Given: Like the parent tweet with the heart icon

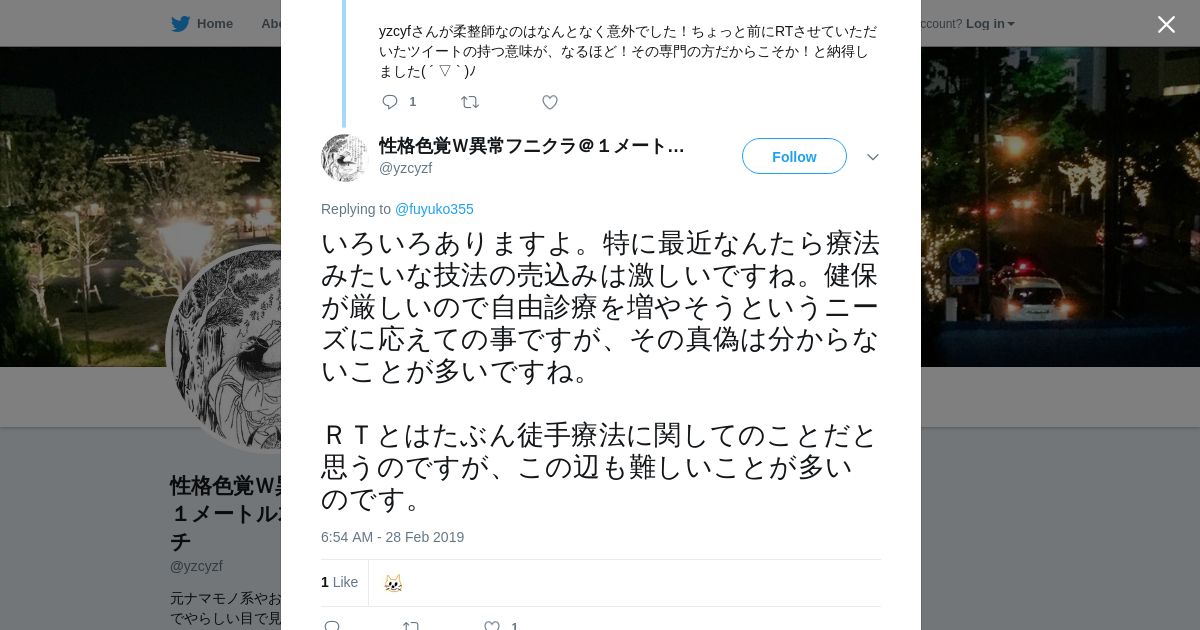Looking at the screenshot, I should (x=549, y=102).
